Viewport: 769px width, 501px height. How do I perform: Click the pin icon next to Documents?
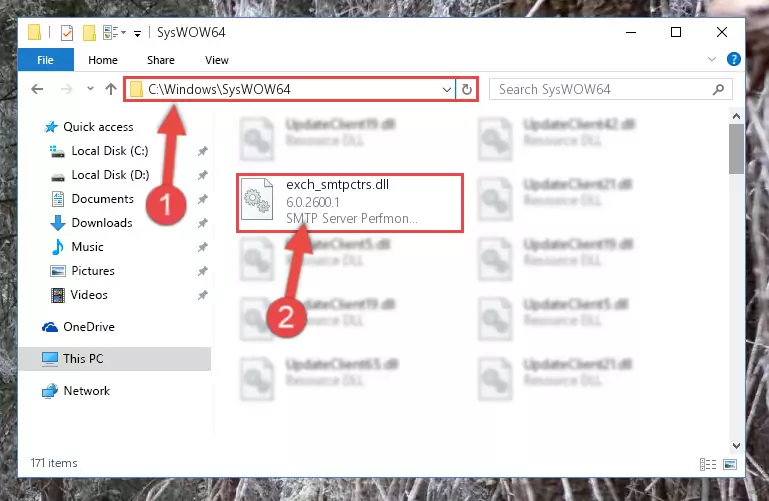tap(203, 200)
